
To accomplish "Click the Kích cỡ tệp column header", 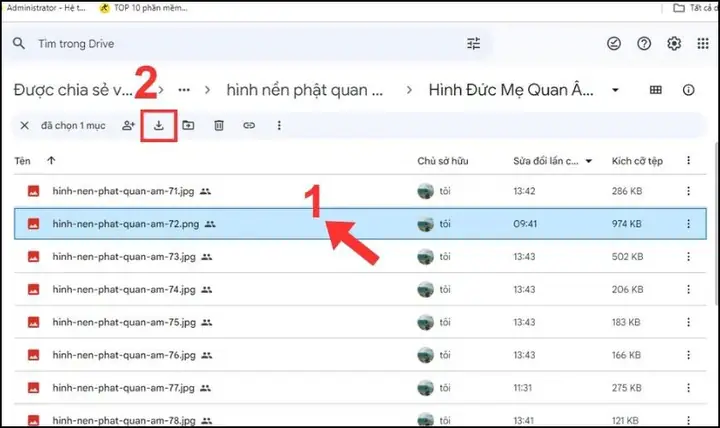I will (x=637, y=161).
